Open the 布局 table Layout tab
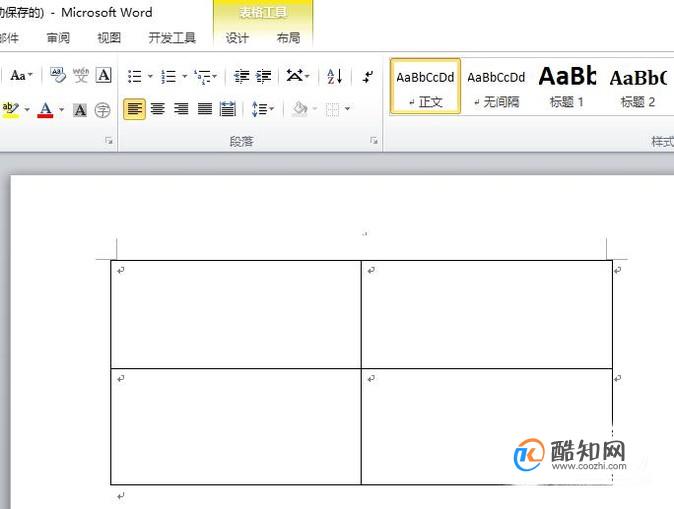 coord(288,38)
